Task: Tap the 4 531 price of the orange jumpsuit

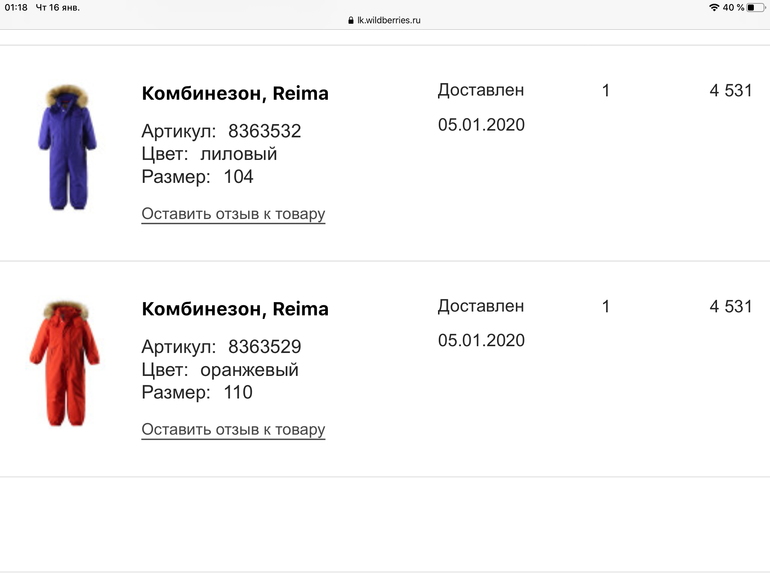Action: 730,306
